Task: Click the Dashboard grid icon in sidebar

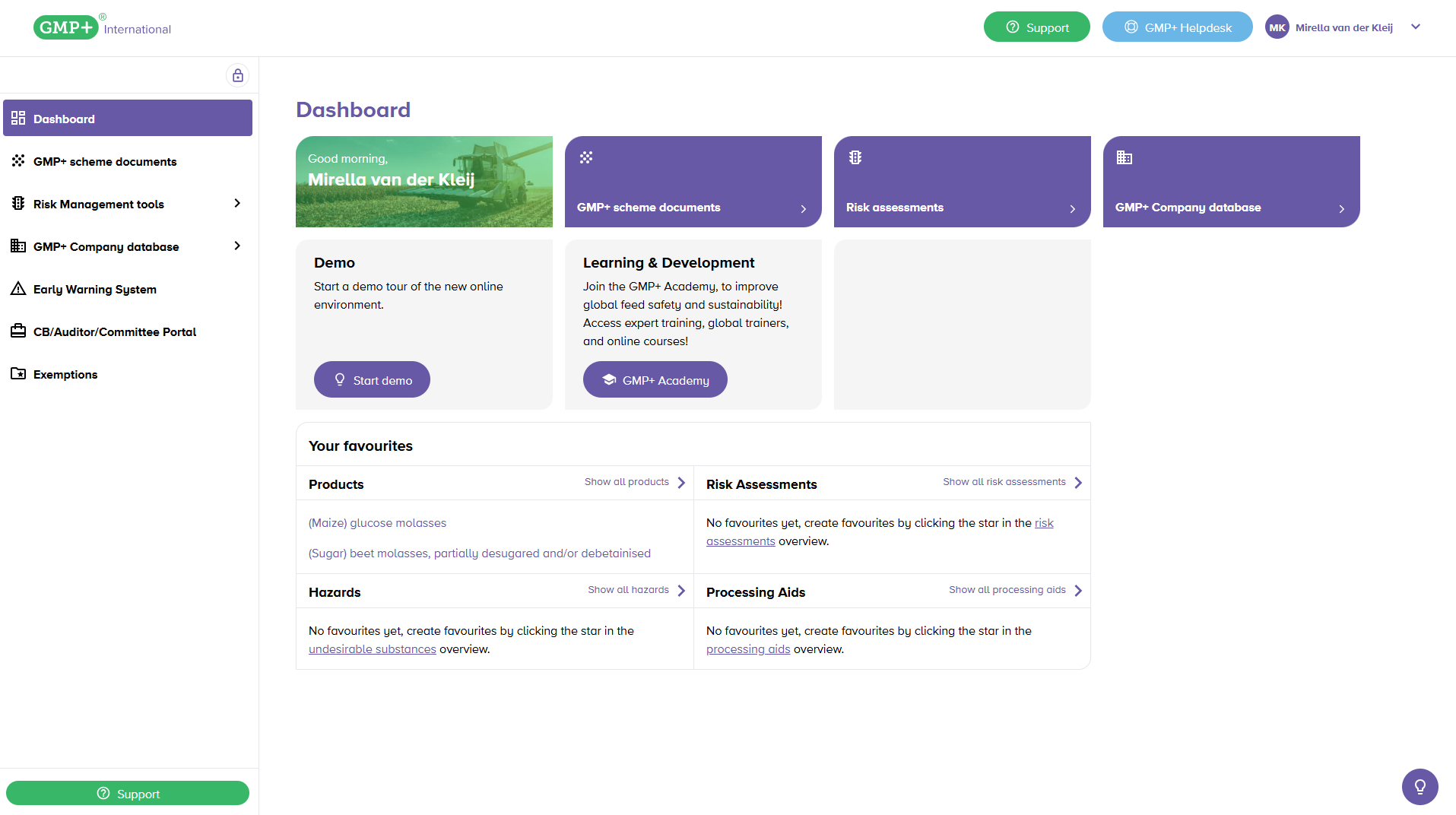Action: [x=18, y=118]
